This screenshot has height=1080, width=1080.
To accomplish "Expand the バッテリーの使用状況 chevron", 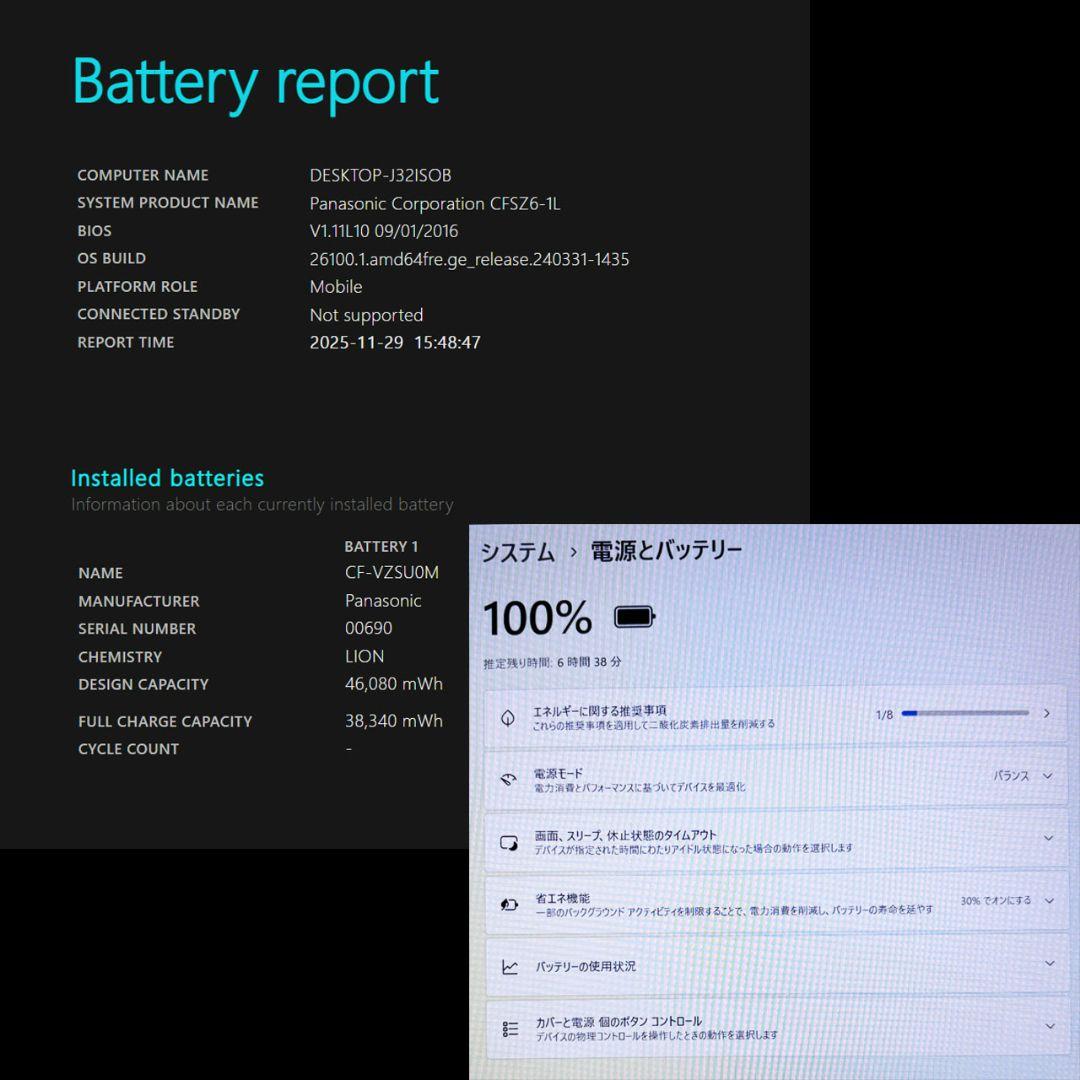I will (x=1049, y=963).
